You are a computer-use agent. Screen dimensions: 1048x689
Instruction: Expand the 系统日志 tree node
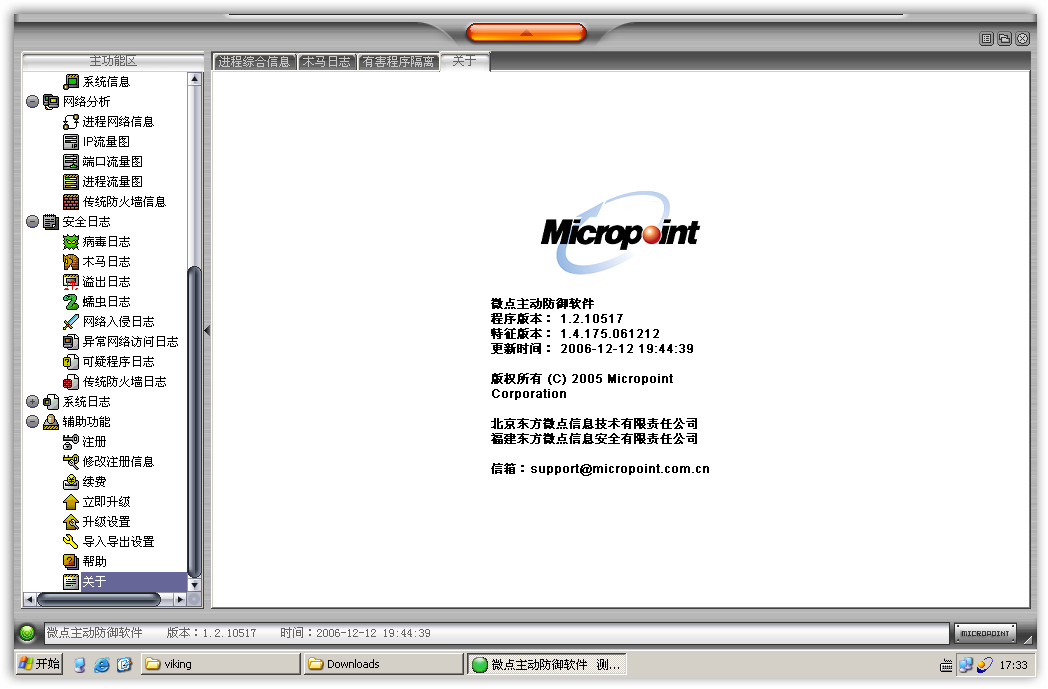click(x=32, y=402)
